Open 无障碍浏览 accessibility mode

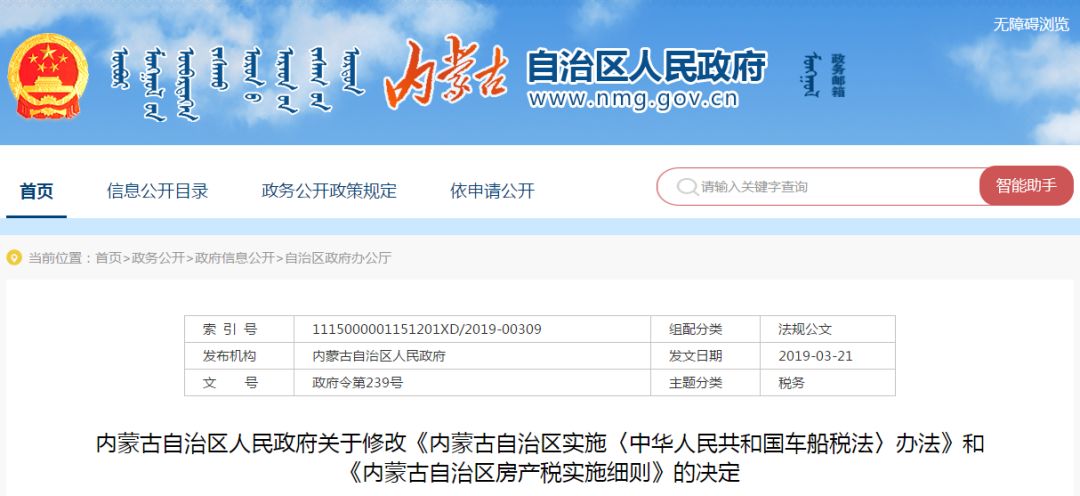[x=1030, y=24]
